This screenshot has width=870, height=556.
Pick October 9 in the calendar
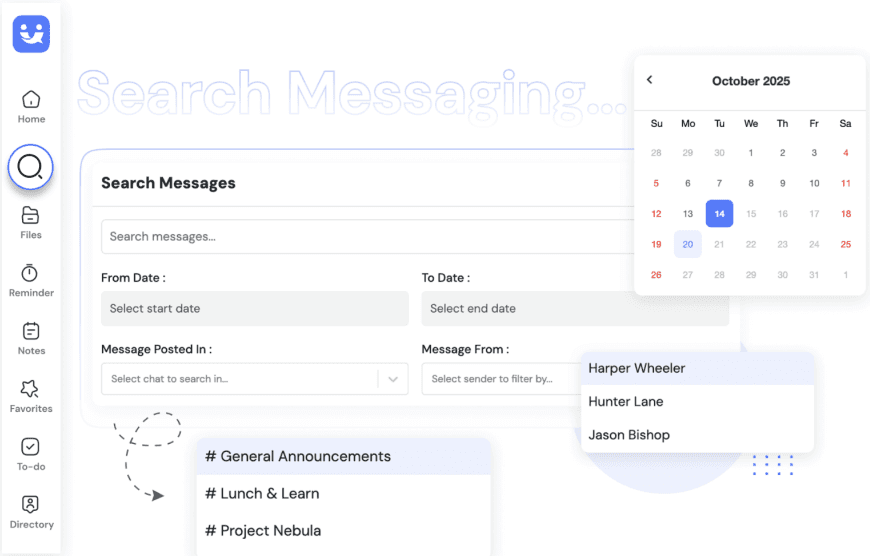click(x=782, y=183)
